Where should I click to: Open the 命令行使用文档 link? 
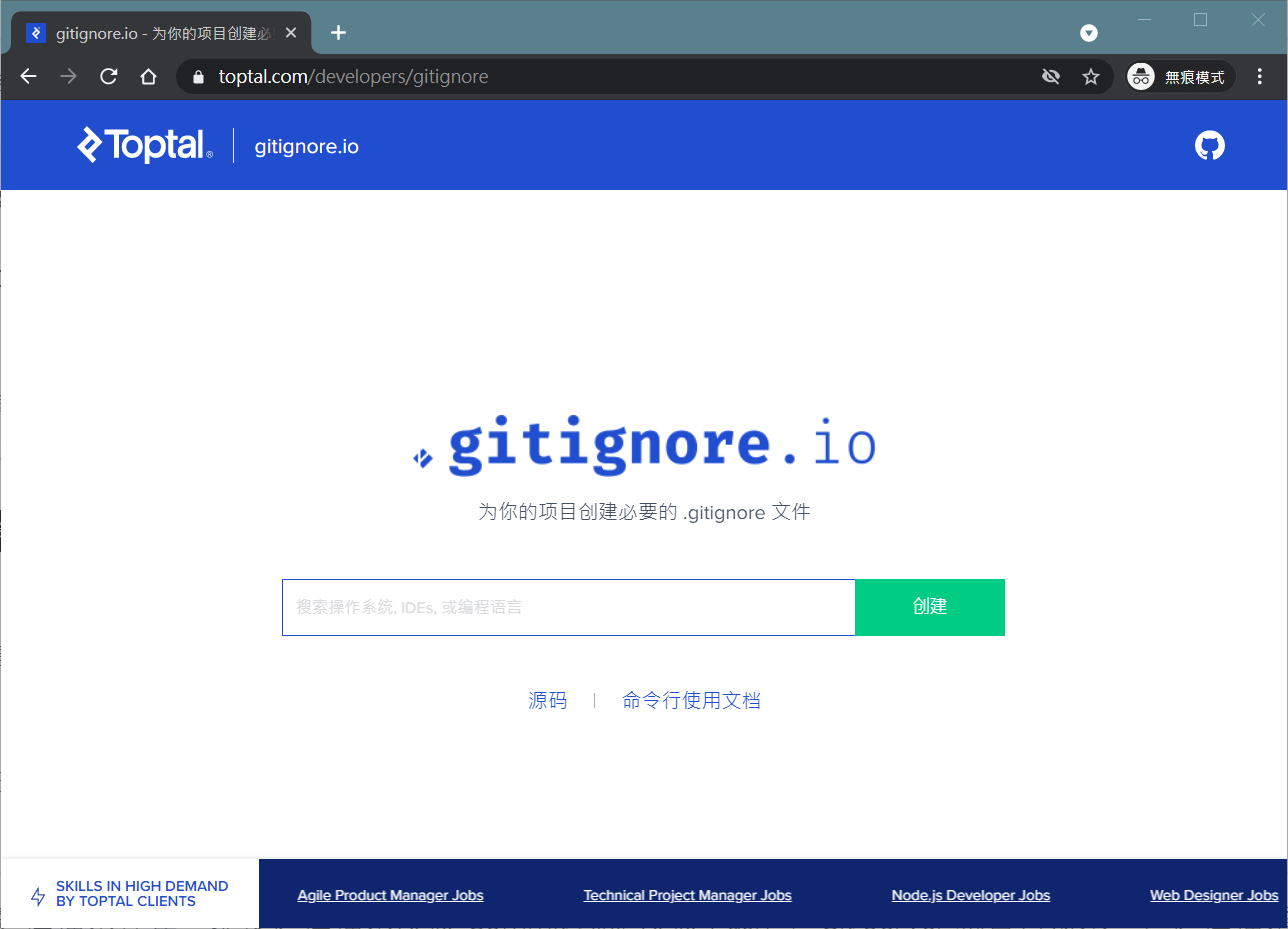pyautogui.click(x=691, y=700)
